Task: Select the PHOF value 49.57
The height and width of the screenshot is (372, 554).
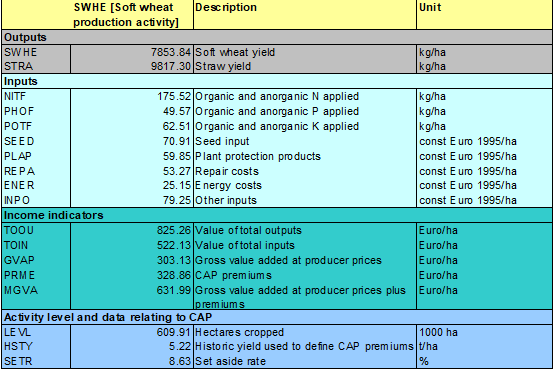Action: 177,111
